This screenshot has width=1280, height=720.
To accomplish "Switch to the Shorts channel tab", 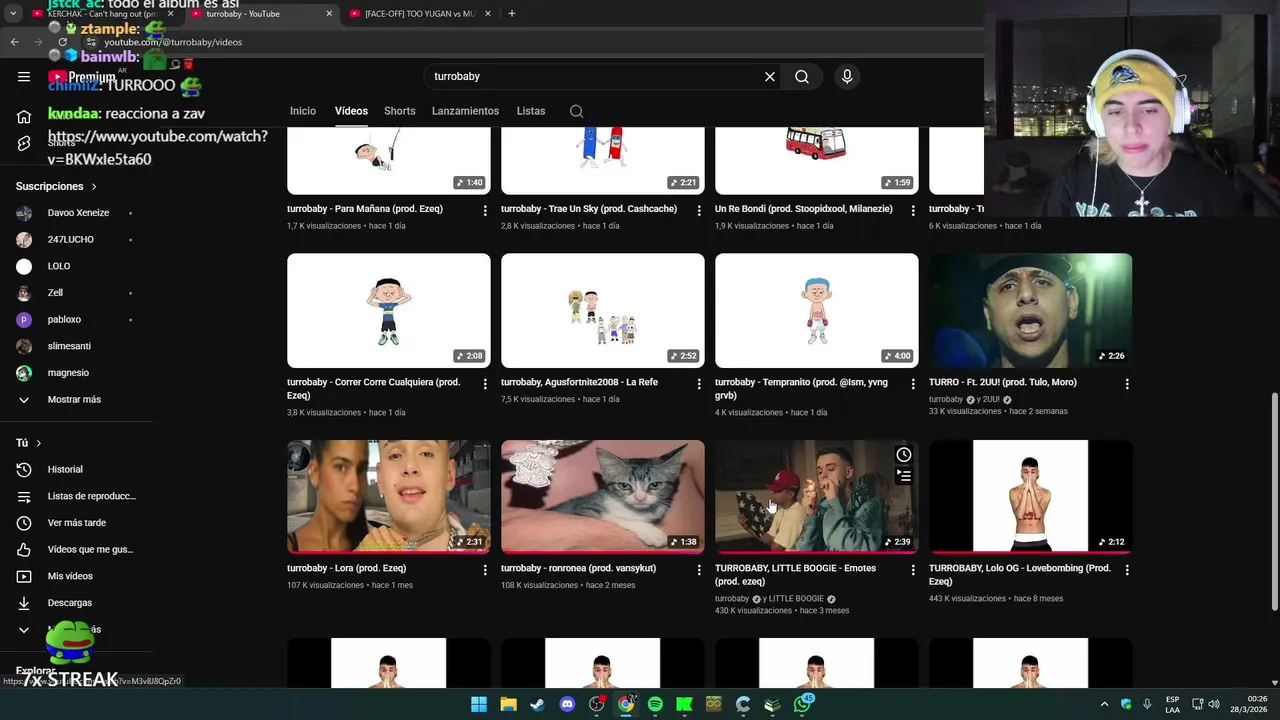I will click(x=399, y=111).
